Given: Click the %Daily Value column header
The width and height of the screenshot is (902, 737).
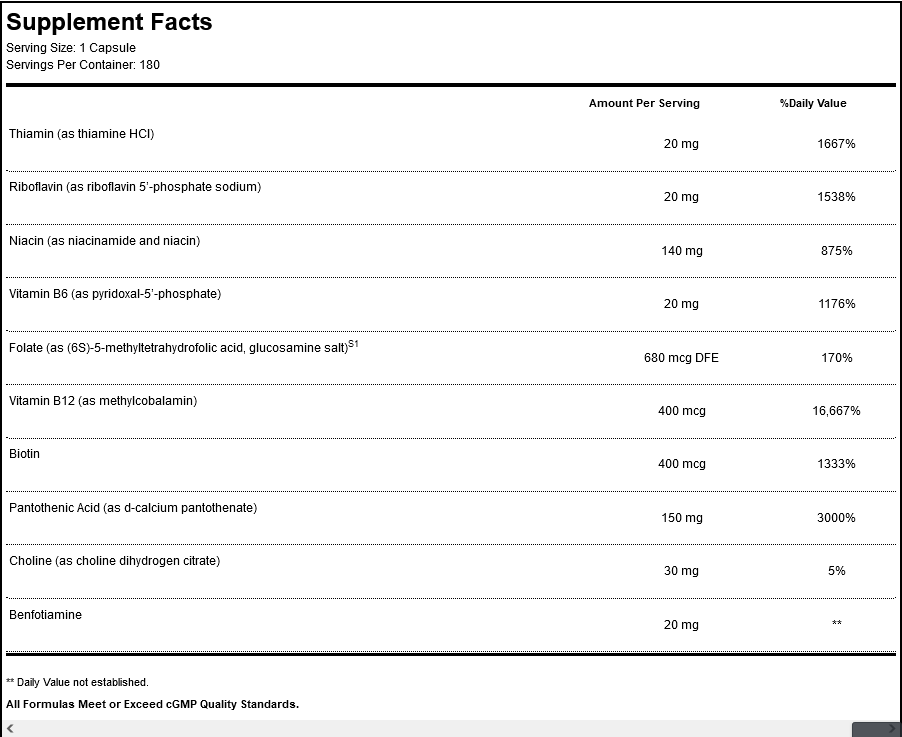Looking at the screenshot, I should tap(813, 103).
